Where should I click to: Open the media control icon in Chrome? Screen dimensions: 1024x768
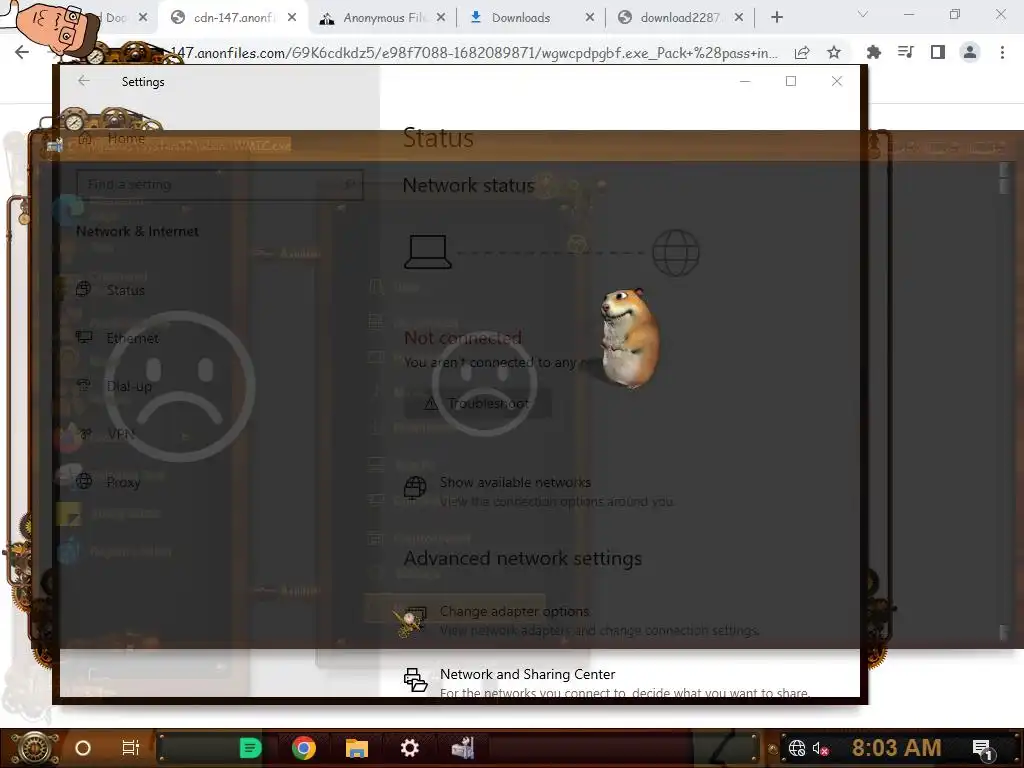click(906, 52)
